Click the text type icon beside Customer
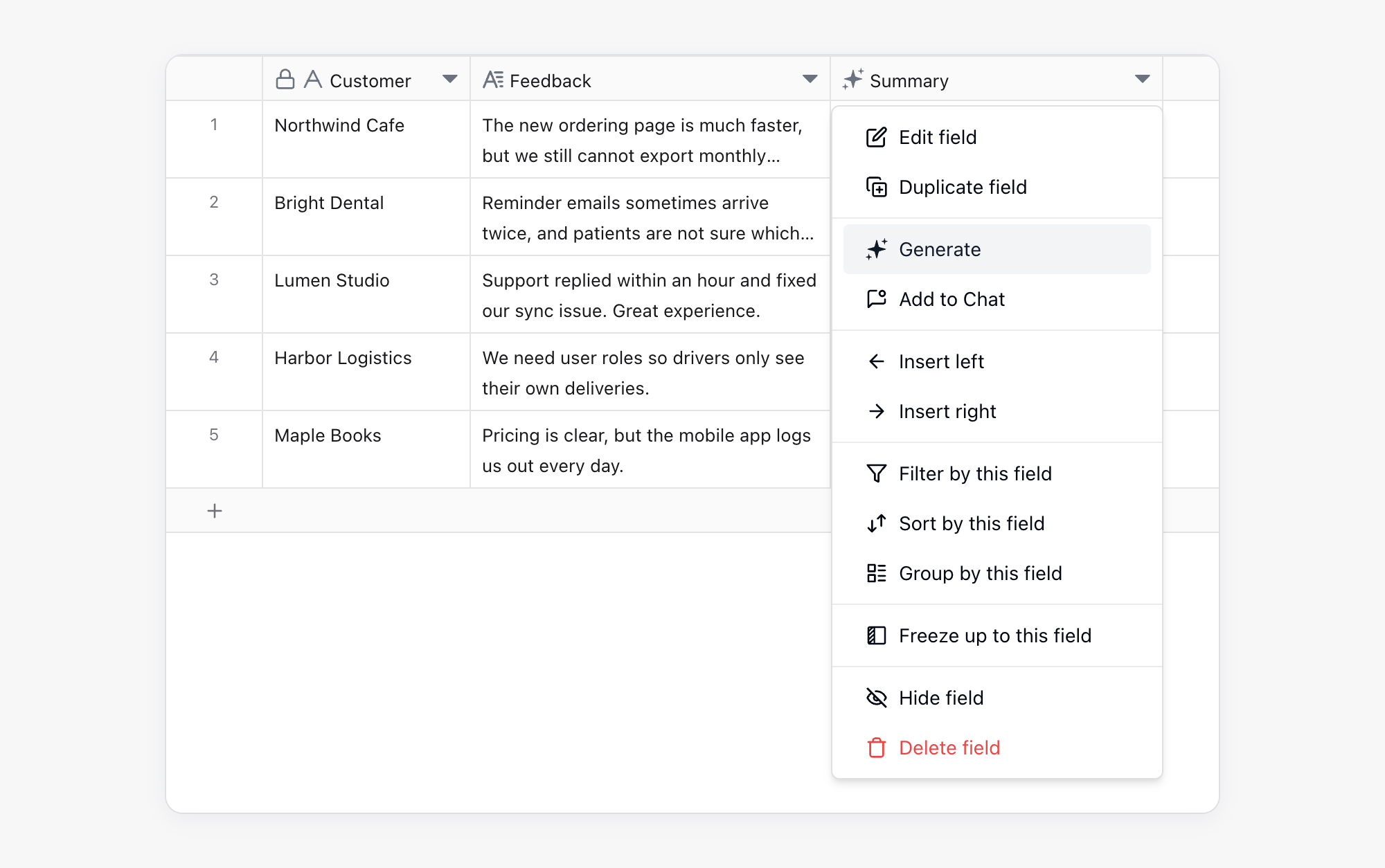Viewport: 1385px width, 868px height. (313, 80)
